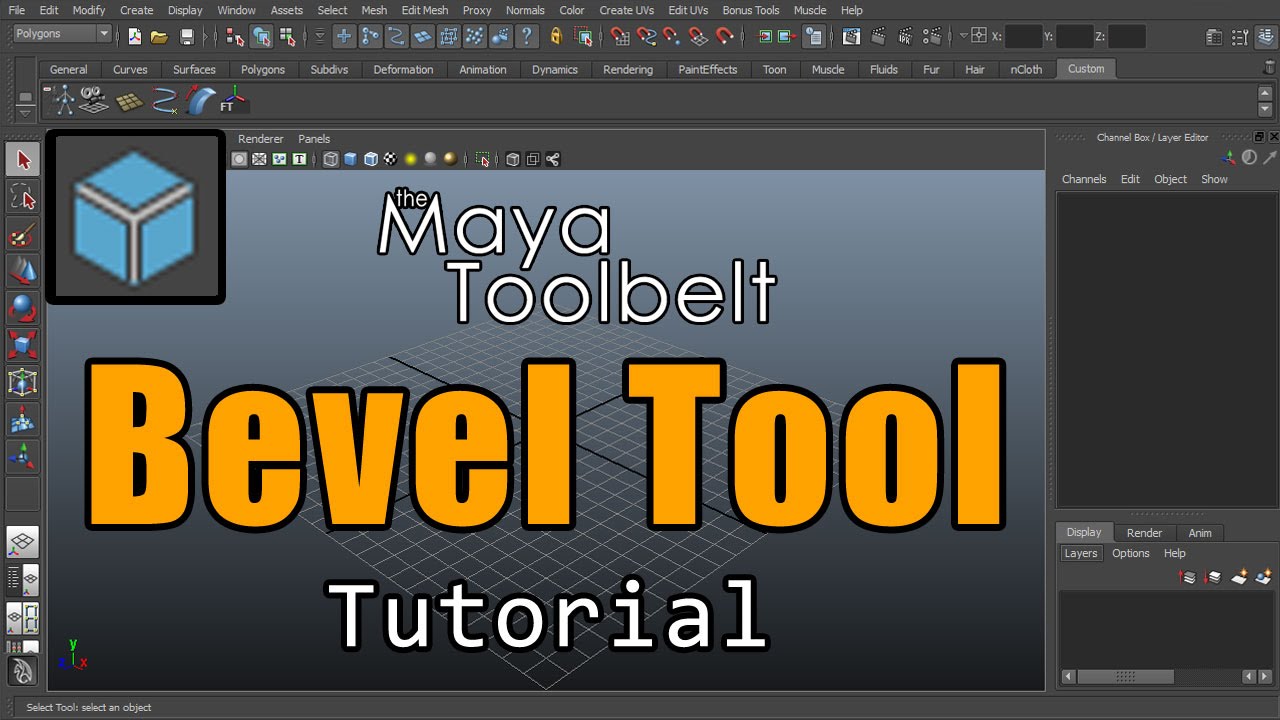Select the Rotate tool sphere icon
Viewport: 1280px width, 720px height.
click(23, 307)
